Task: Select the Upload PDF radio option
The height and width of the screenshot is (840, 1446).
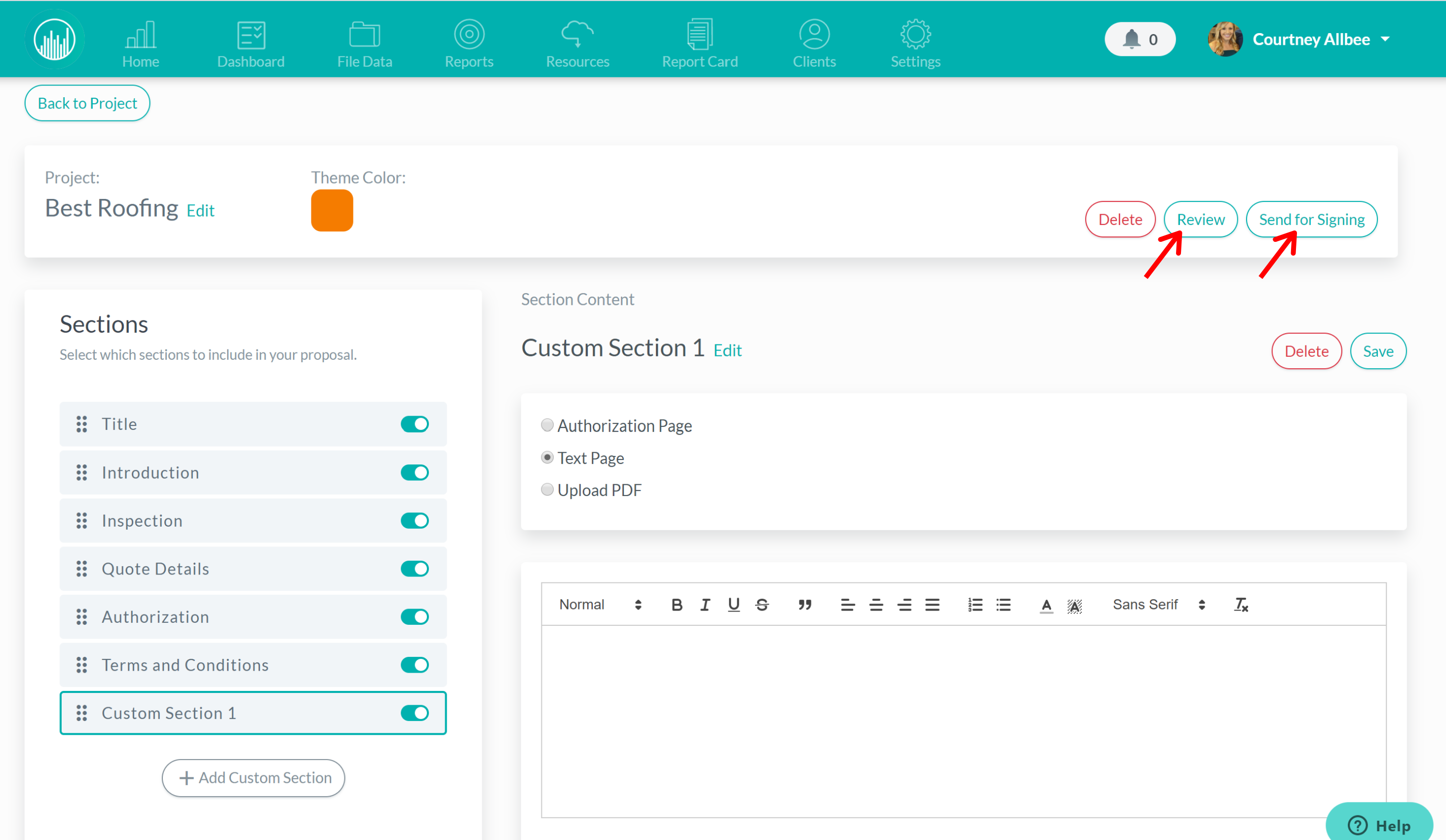Action: 547,490
